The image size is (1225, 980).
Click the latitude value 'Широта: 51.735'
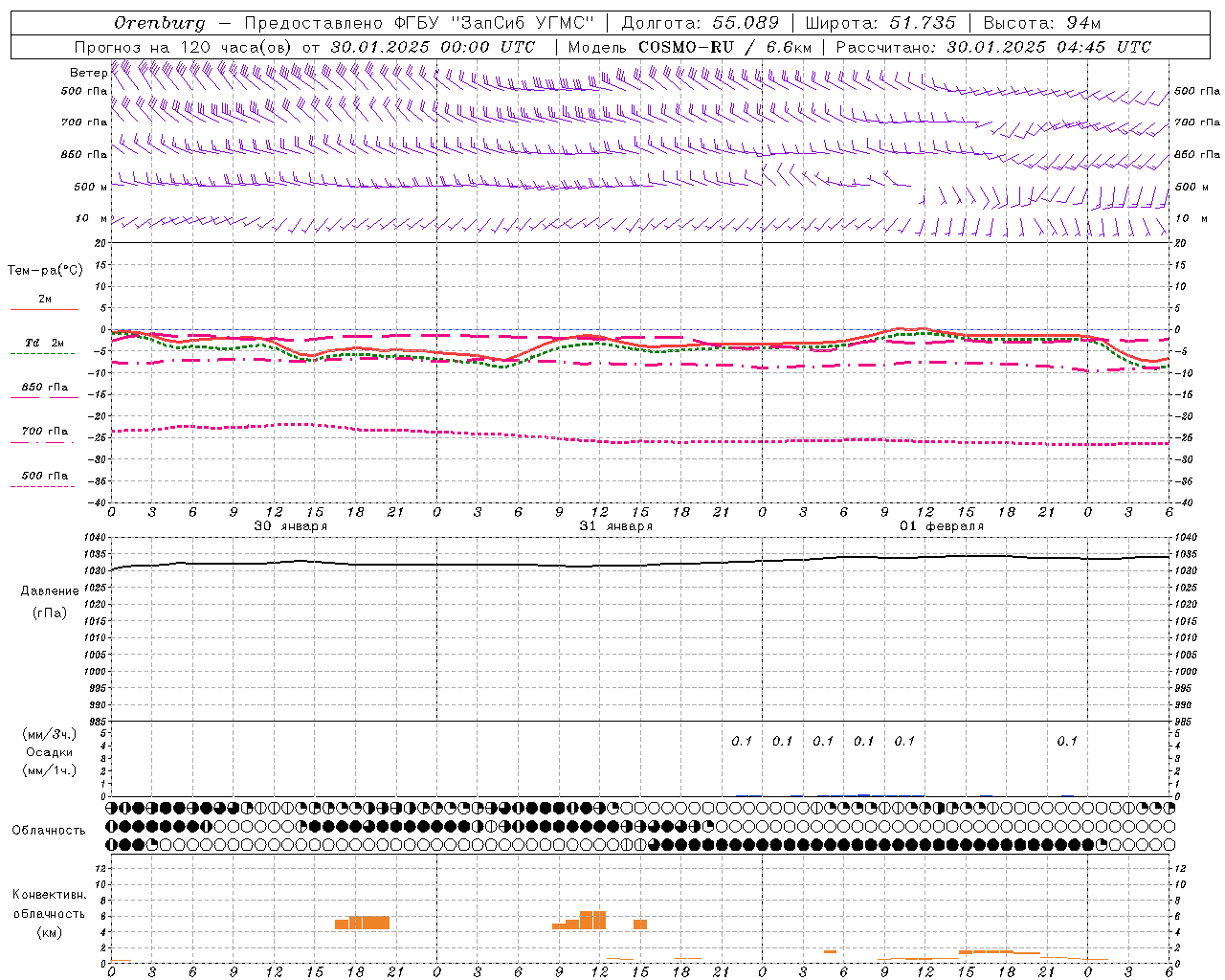(880, 23)
